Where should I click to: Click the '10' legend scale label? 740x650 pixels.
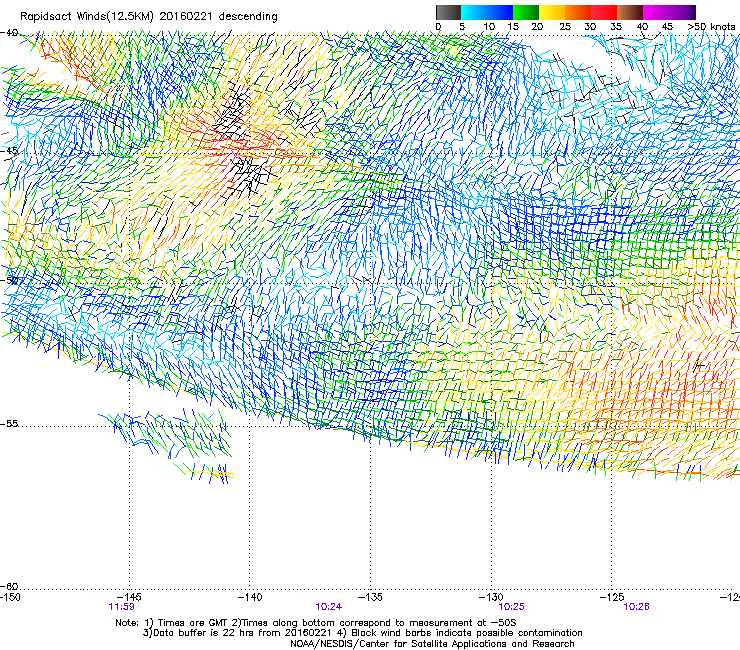[489, 27]
